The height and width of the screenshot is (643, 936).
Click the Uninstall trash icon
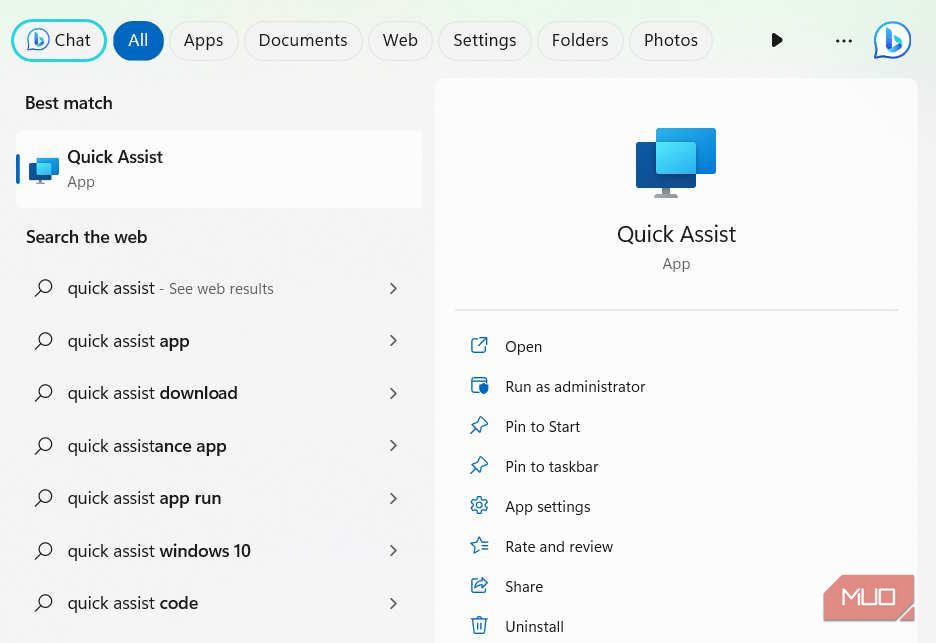click(x=479, y=625)
